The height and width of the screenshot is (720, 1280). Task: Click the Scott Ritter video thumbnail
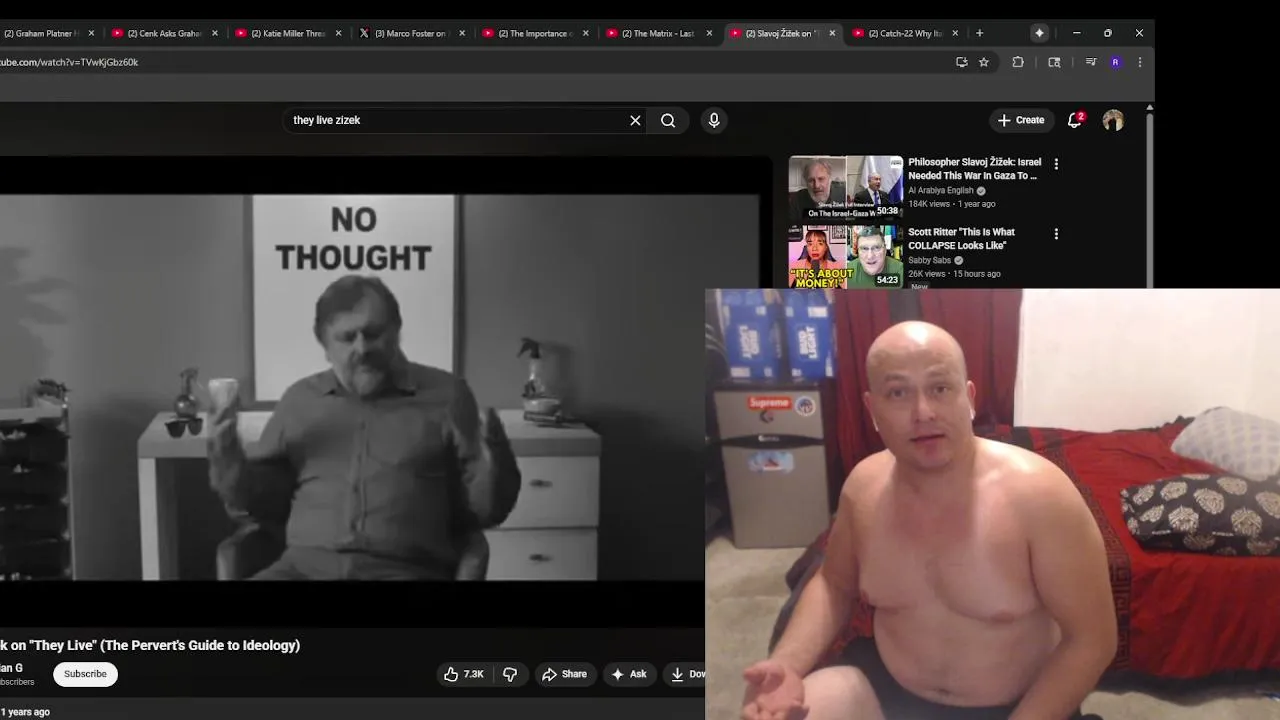click(846, 257)
